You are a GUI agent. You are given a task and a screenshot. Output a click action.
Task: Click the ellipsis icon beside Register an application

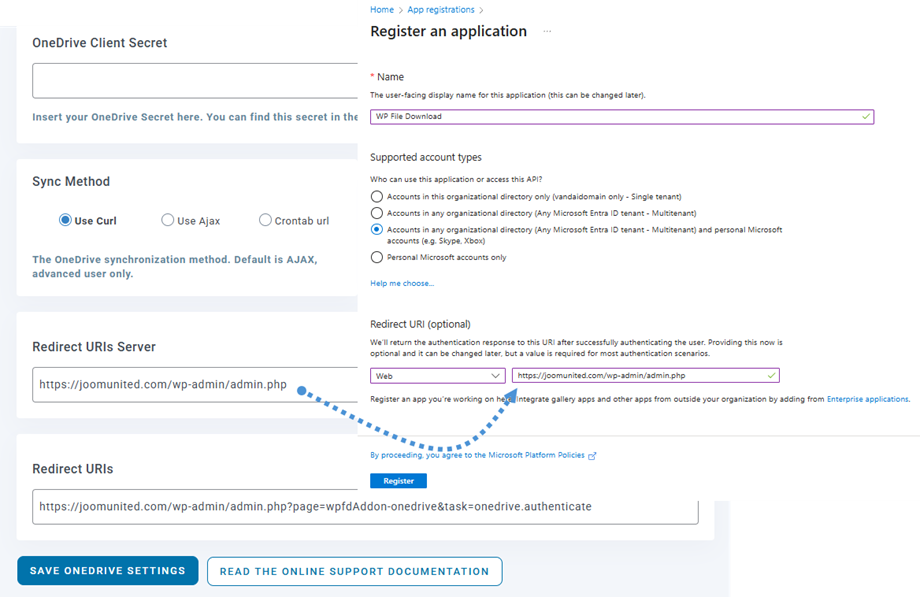[x=547, y=32]
